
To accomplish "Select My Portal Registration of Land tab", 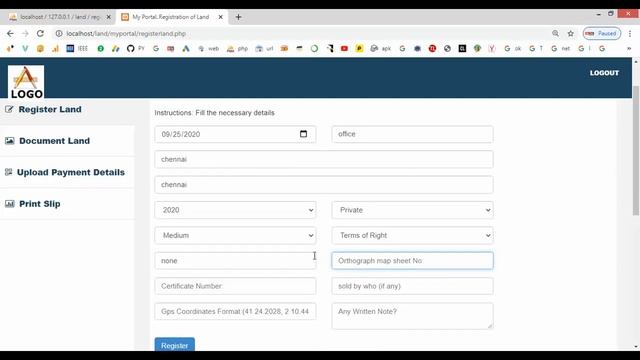I will (171, 17).
